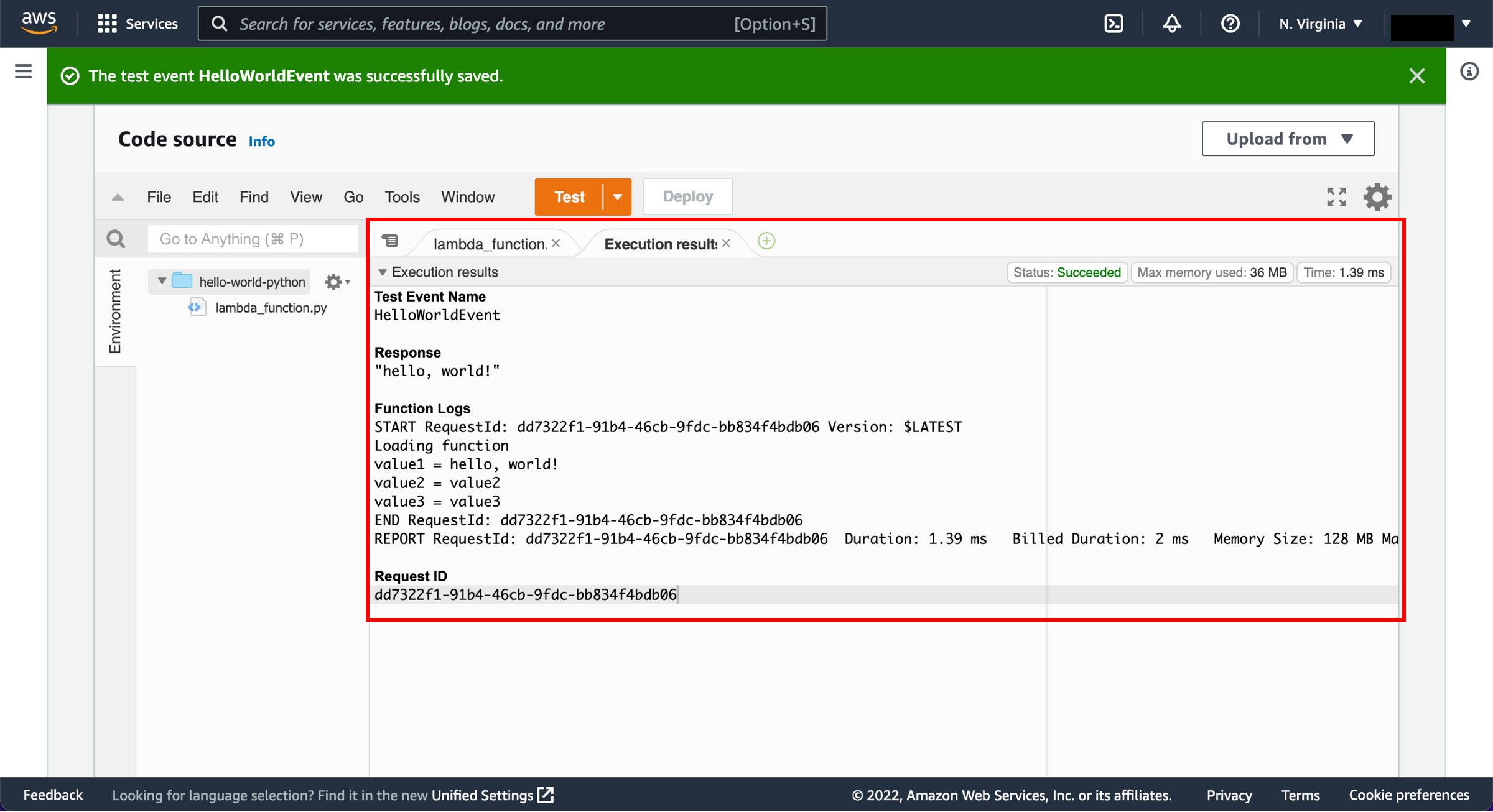The image size is (1493, 812).
Task: Close the HelloWorldEvent success notification
Action: pyautogui.click(x=1416, y=76)
